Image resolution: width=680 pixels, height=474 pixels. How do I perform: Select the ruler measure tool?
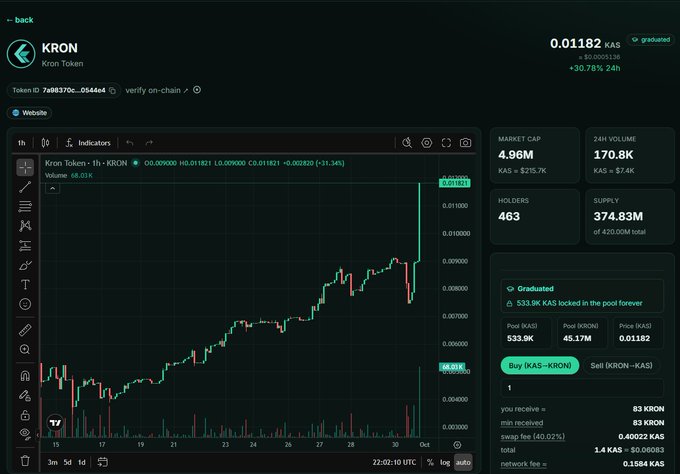click(25, 330)
